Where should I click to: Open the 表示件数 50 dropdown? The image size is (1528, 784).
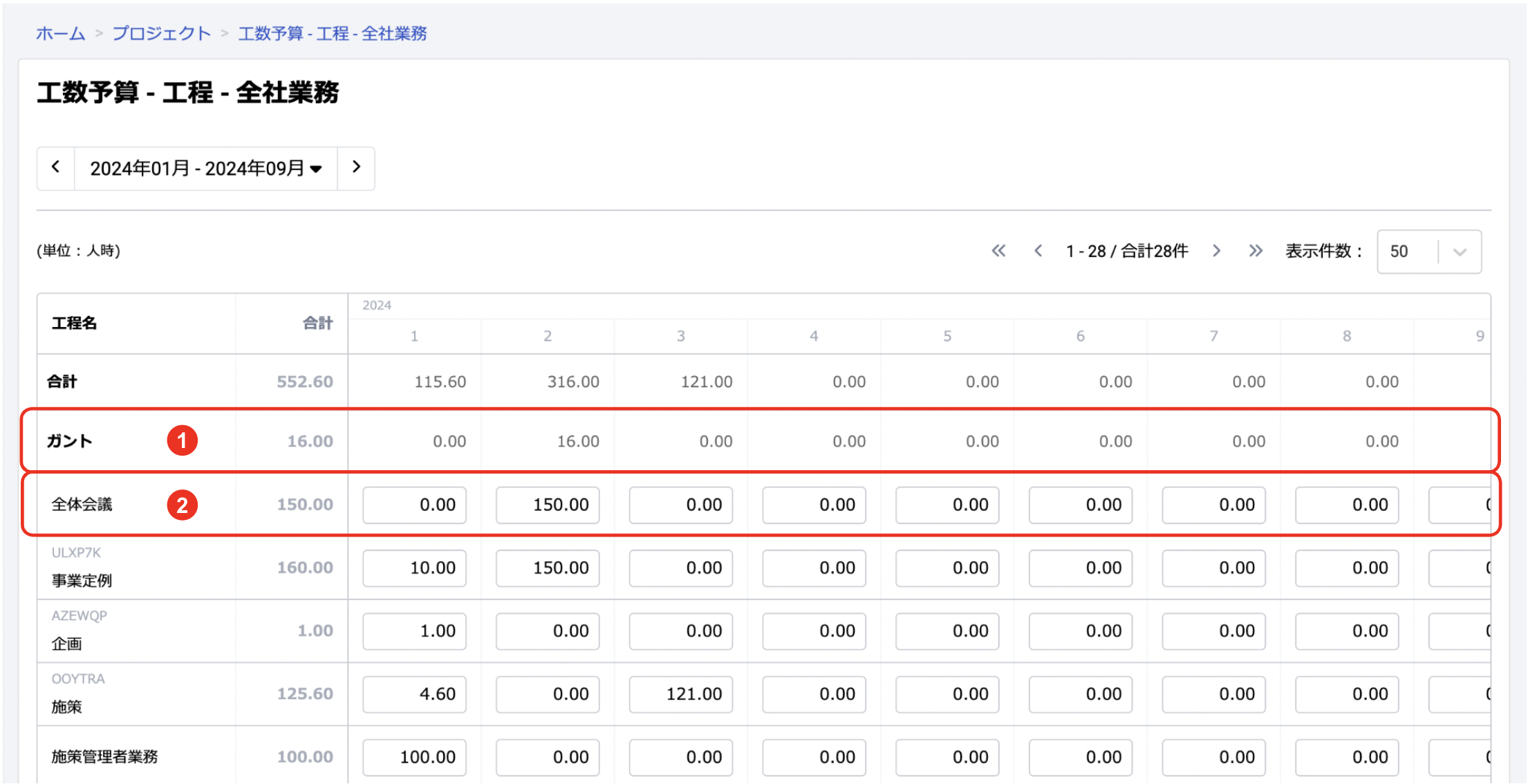[1428, 252]
